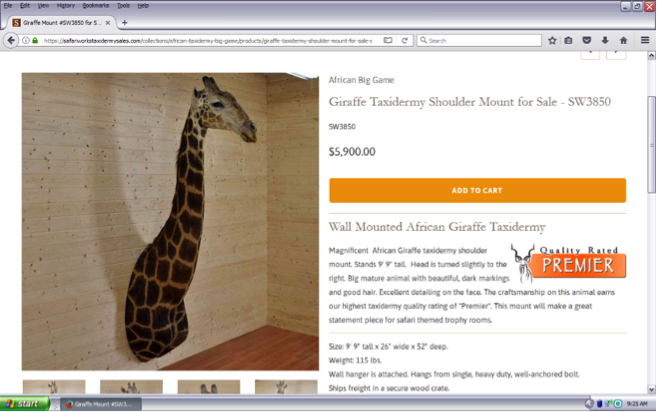
Task: Toggle reader view icon in address bar
Action: click(388, 41)
